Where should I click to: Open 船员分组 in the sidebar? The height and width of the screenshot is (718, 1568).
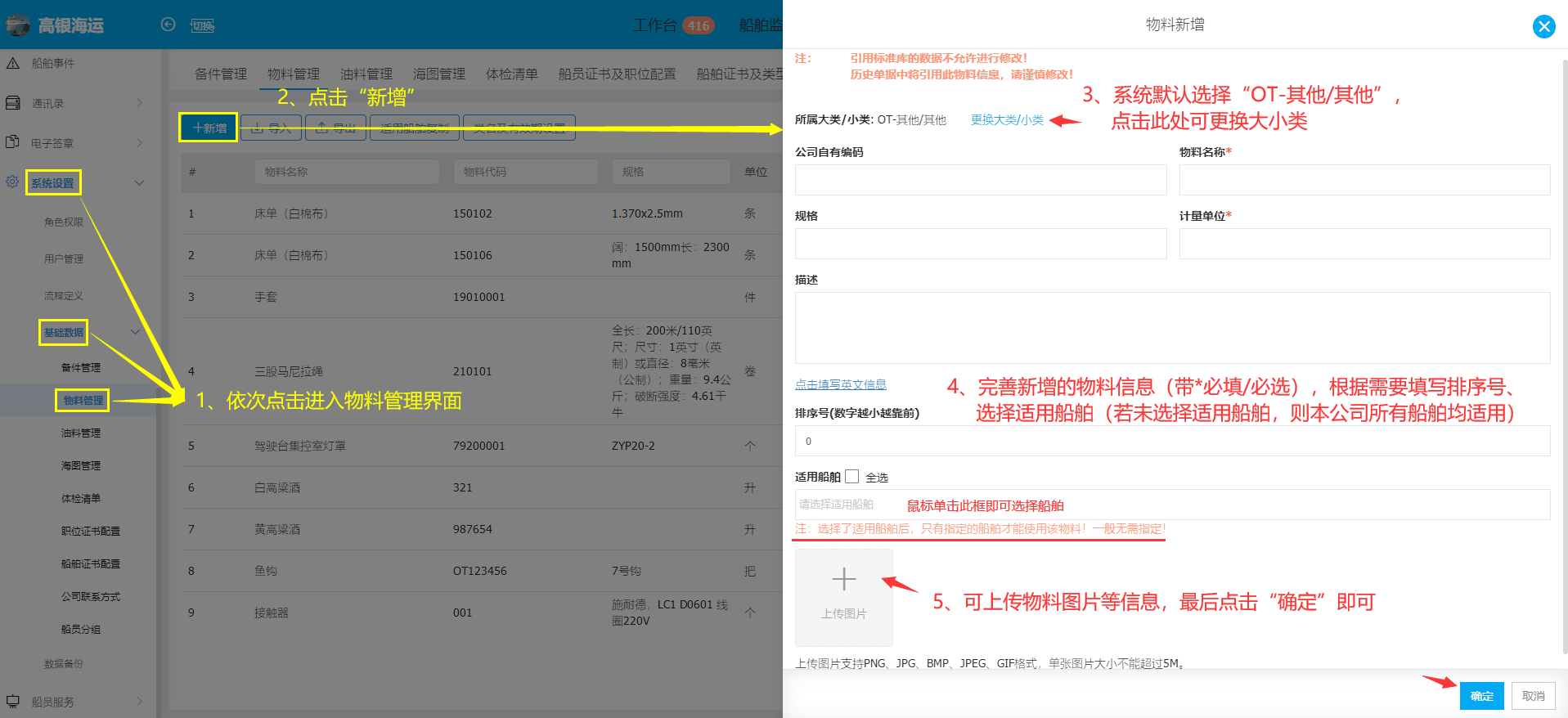pos(81,630)
